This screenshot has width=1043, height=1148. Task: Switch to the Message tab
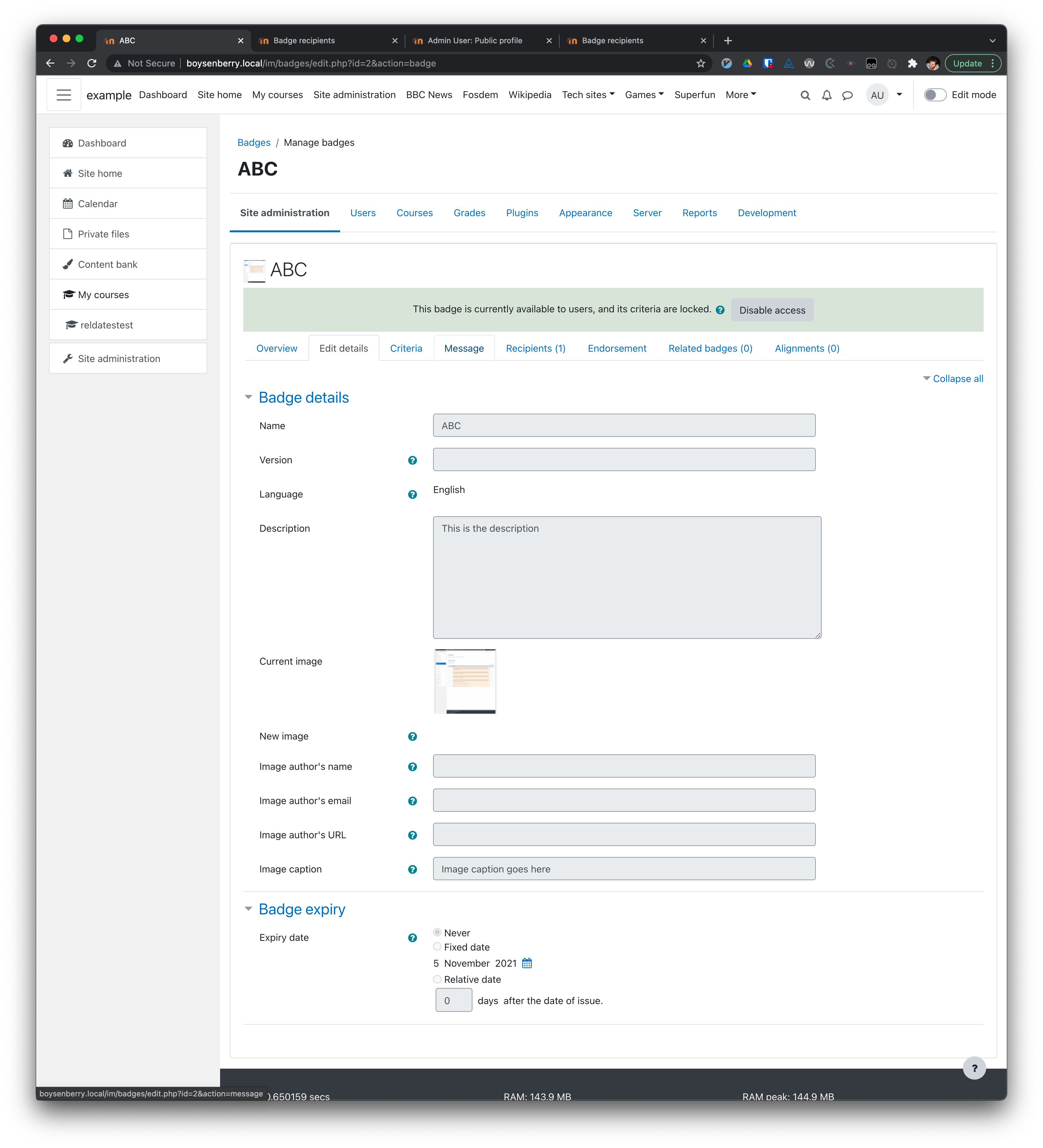464,348
